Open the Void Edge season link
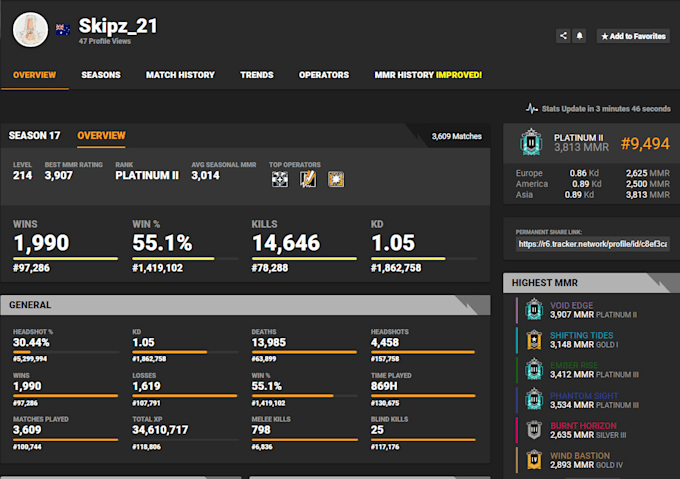 coord(571,305)
